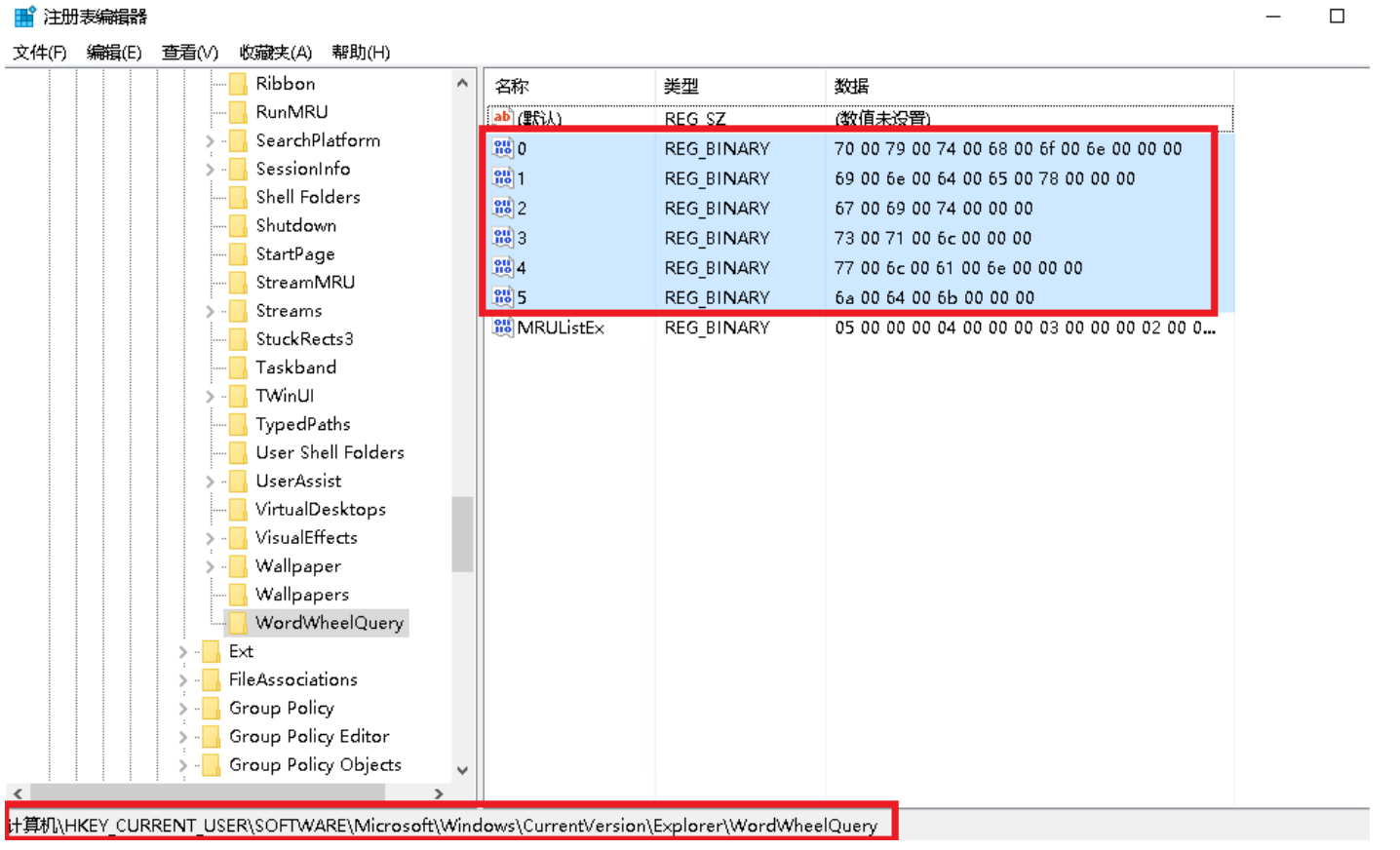Screen dimensions: 1400x850
Task: Click the binary icon of value 0
Action: 502,148
